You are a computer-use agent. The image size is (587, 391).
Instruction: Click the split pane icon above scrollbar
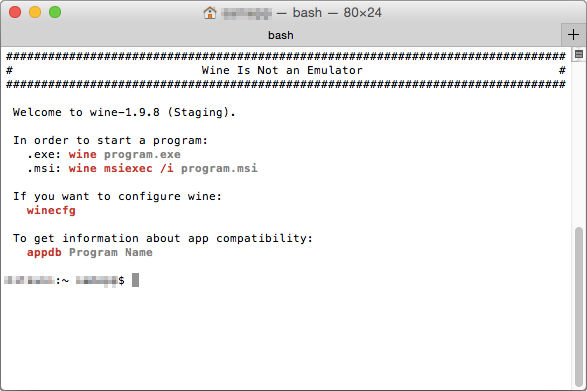point(578,54)
